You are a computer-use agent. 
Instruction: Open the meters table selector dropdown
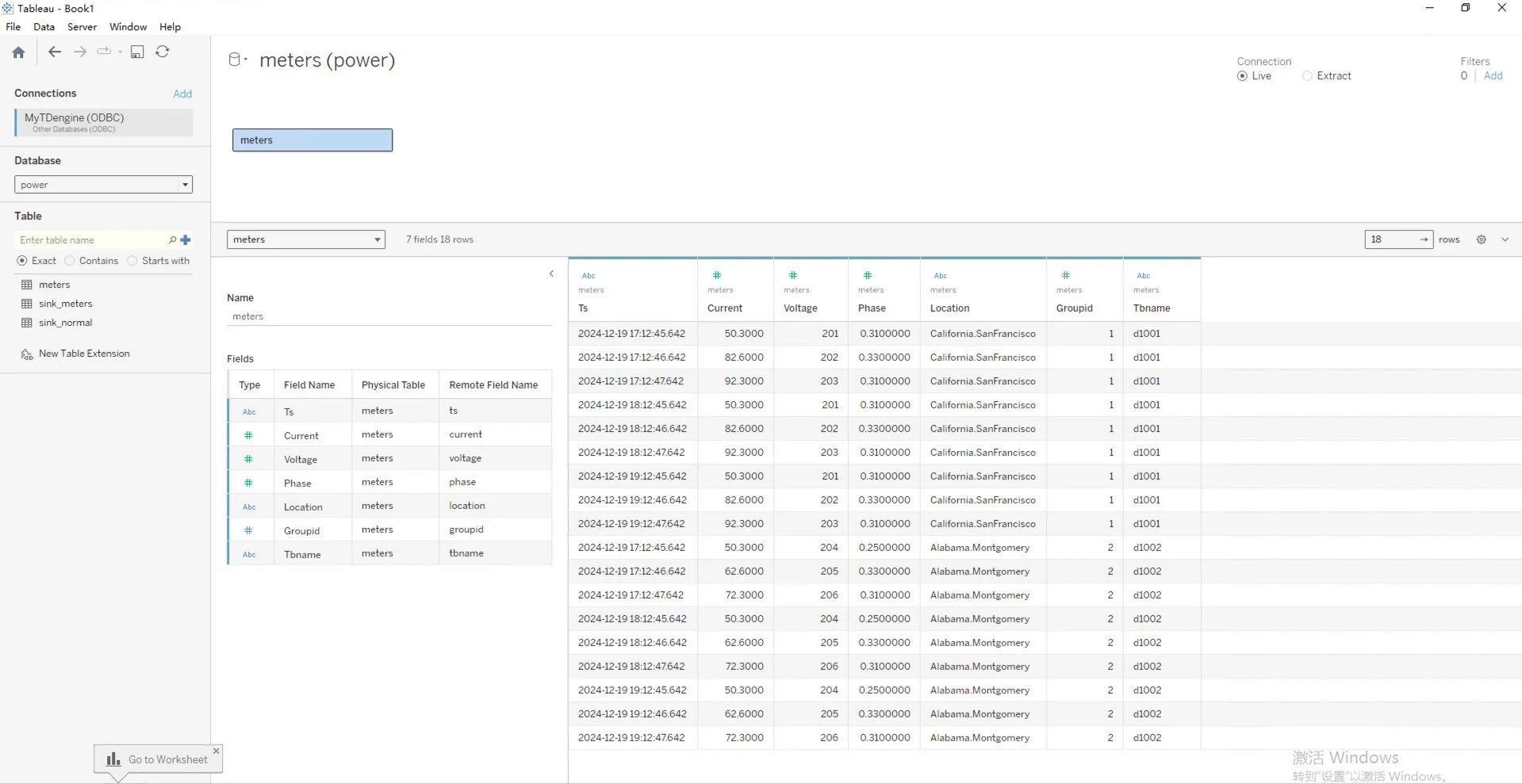[306, 239]
